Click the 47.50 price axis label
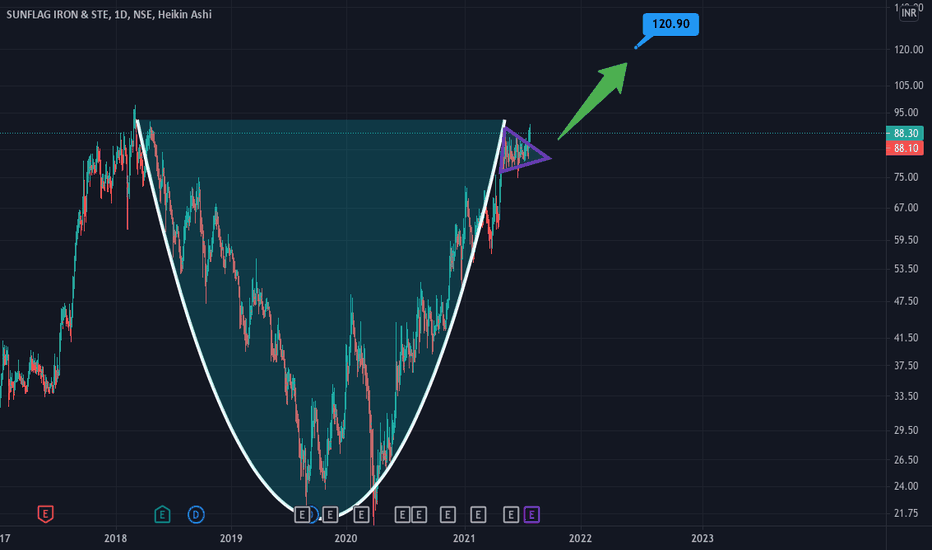932x550 pixels. pos(906,301)
